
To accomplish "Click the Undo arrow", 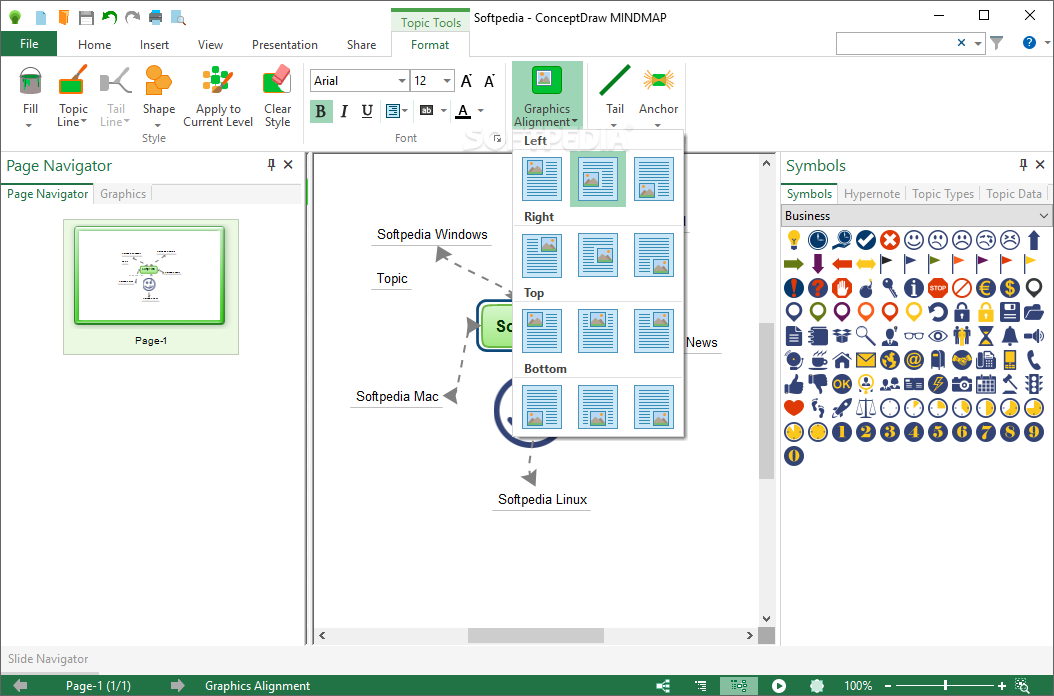I will tap(109, 17).
